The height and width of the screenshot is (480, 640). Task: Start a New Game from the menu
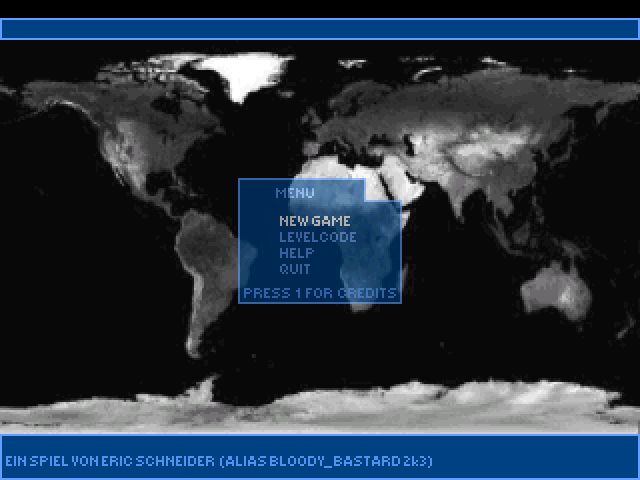[315, 221]
